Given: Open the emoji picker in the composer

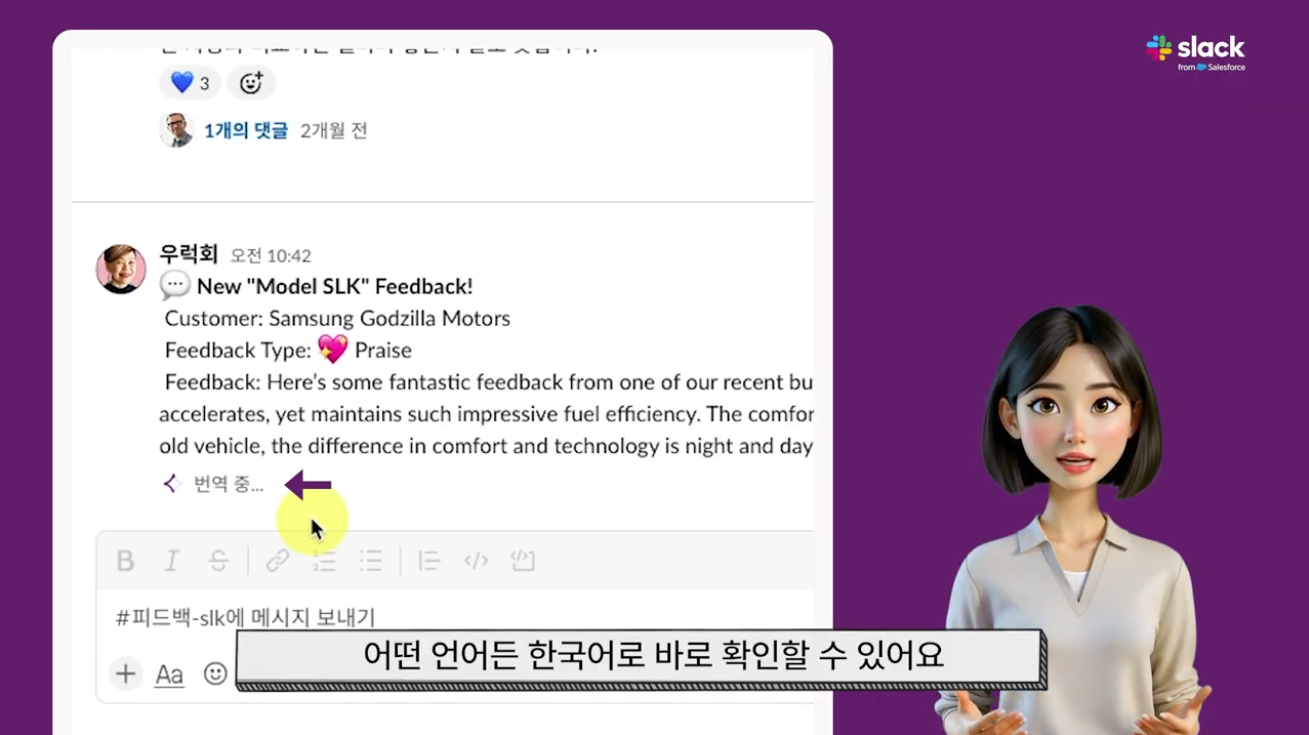Looking at the screenshot, I should (215, 674).
